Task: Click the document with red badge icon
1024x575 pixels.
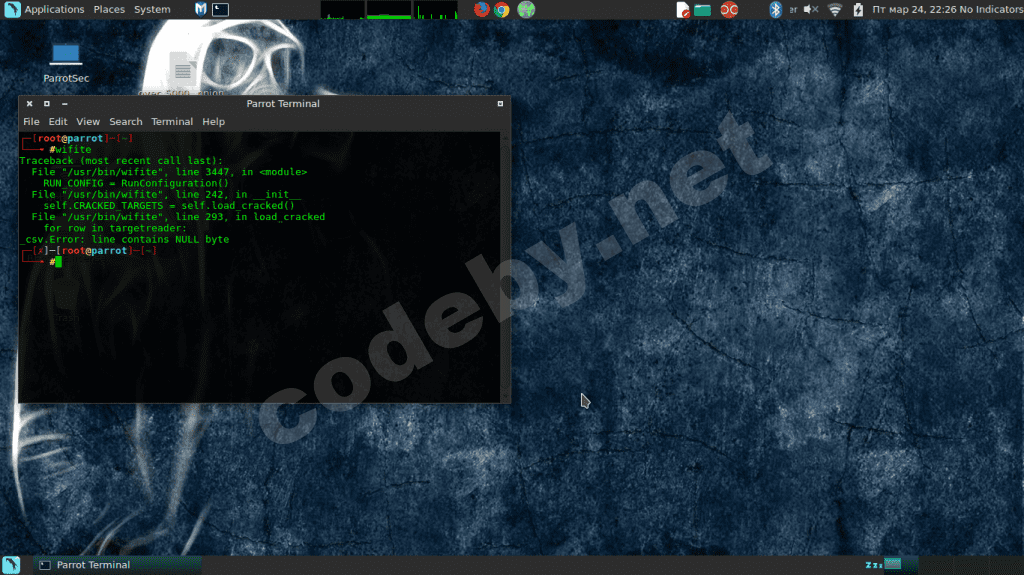Action: point(682,10)
